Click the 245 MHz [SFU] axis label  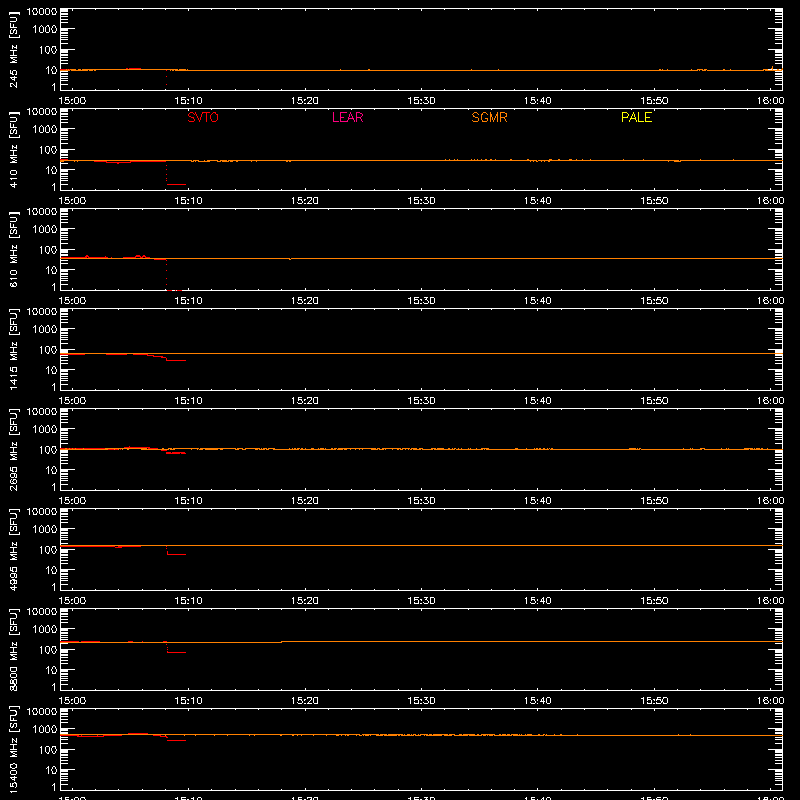pyautogui.click(x=14, y=49)
